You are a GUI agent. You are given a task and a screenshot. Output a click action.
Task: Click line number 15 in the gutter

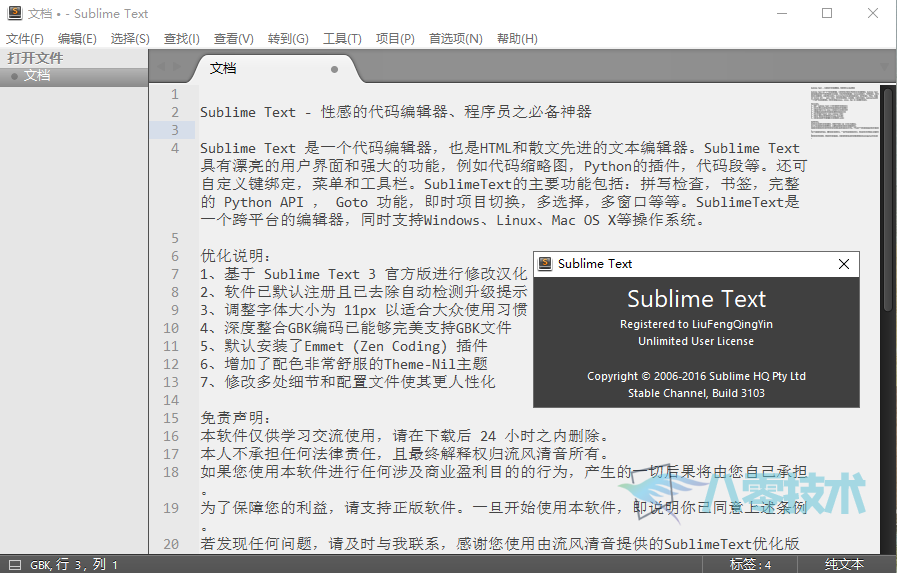[171, 418]
